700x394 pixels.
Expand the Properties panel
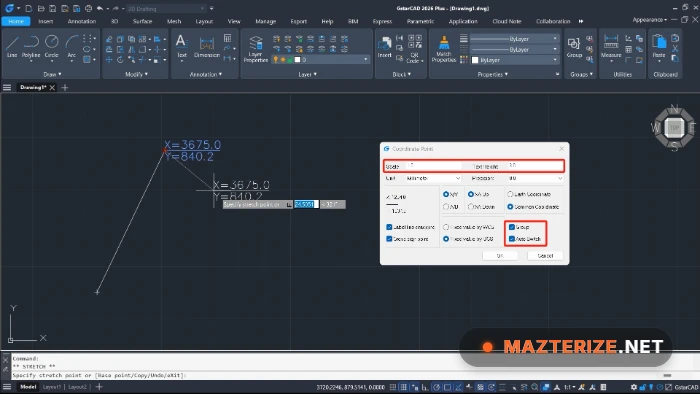[x=492, y=75]
